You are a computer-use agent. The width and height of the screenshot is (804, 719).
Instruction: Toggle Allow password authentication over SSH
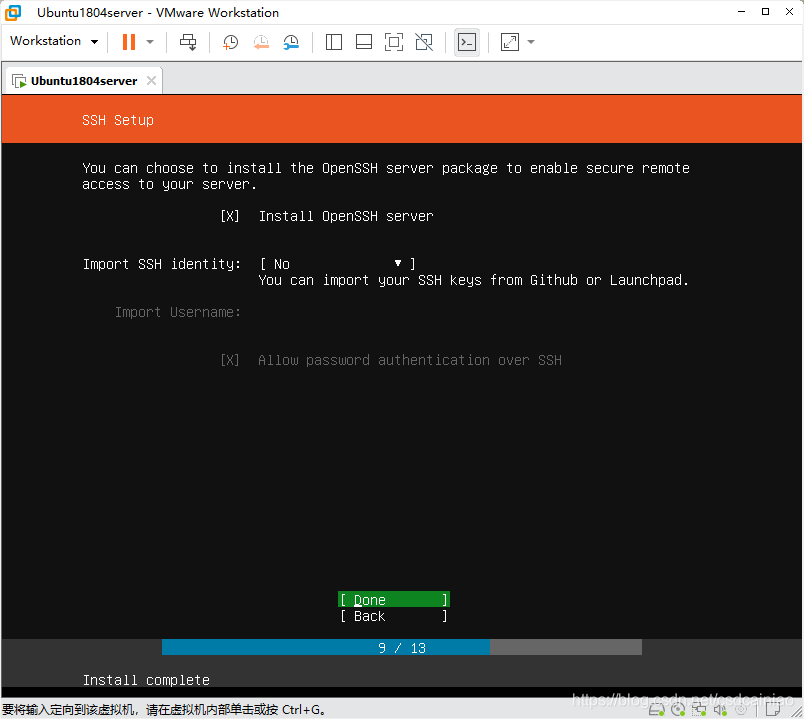pos(230,360)
